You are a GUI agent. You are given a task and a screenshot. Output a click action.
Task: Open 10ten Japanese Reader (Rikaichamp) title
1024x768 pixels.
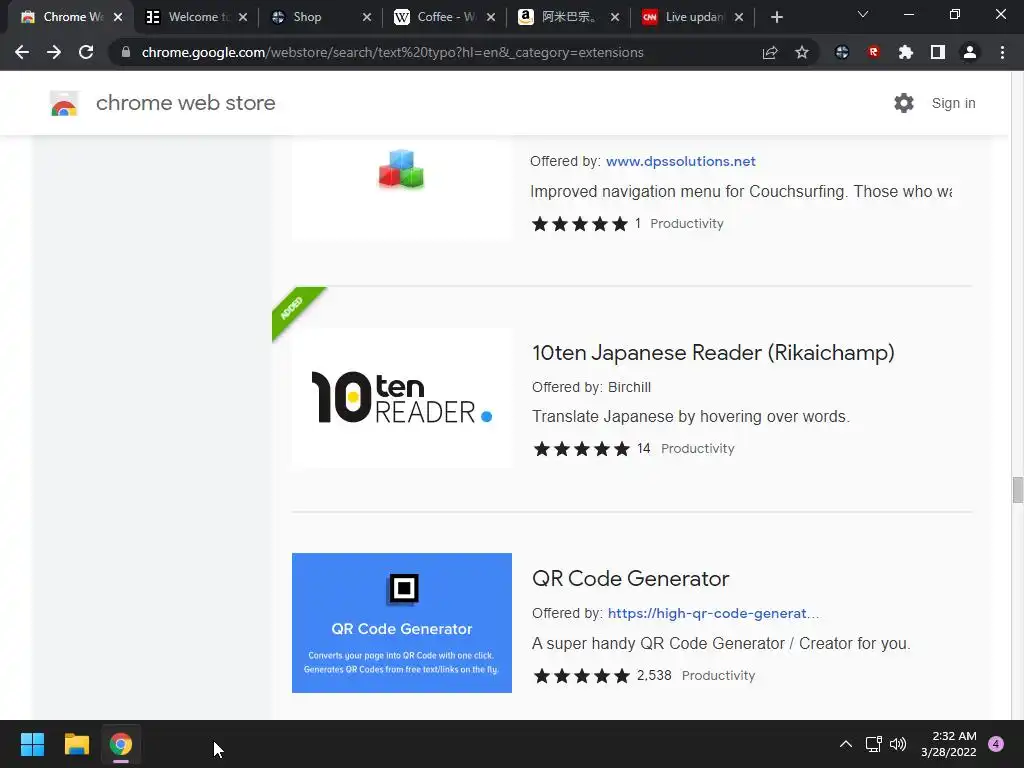point(713,353)
